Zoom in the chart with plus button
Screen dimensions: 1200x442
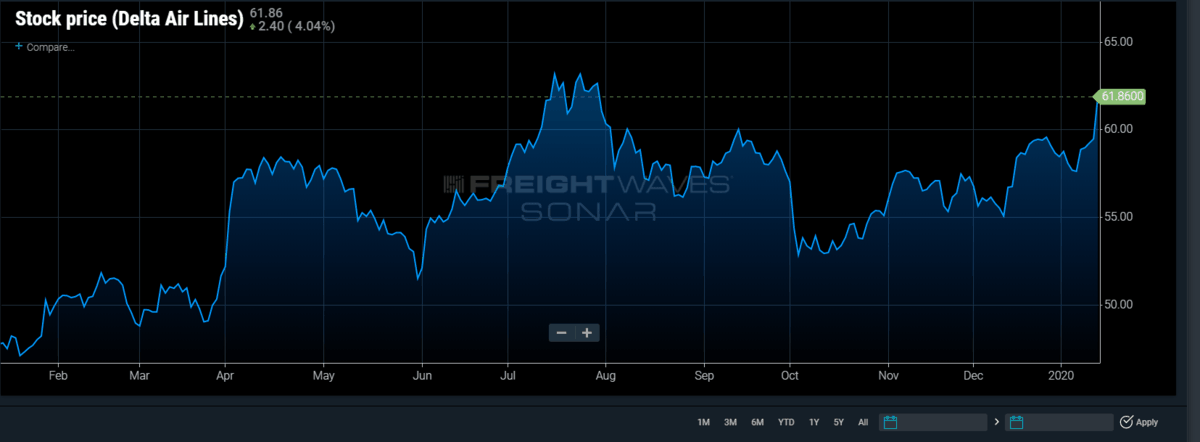(x=587, y=333)
